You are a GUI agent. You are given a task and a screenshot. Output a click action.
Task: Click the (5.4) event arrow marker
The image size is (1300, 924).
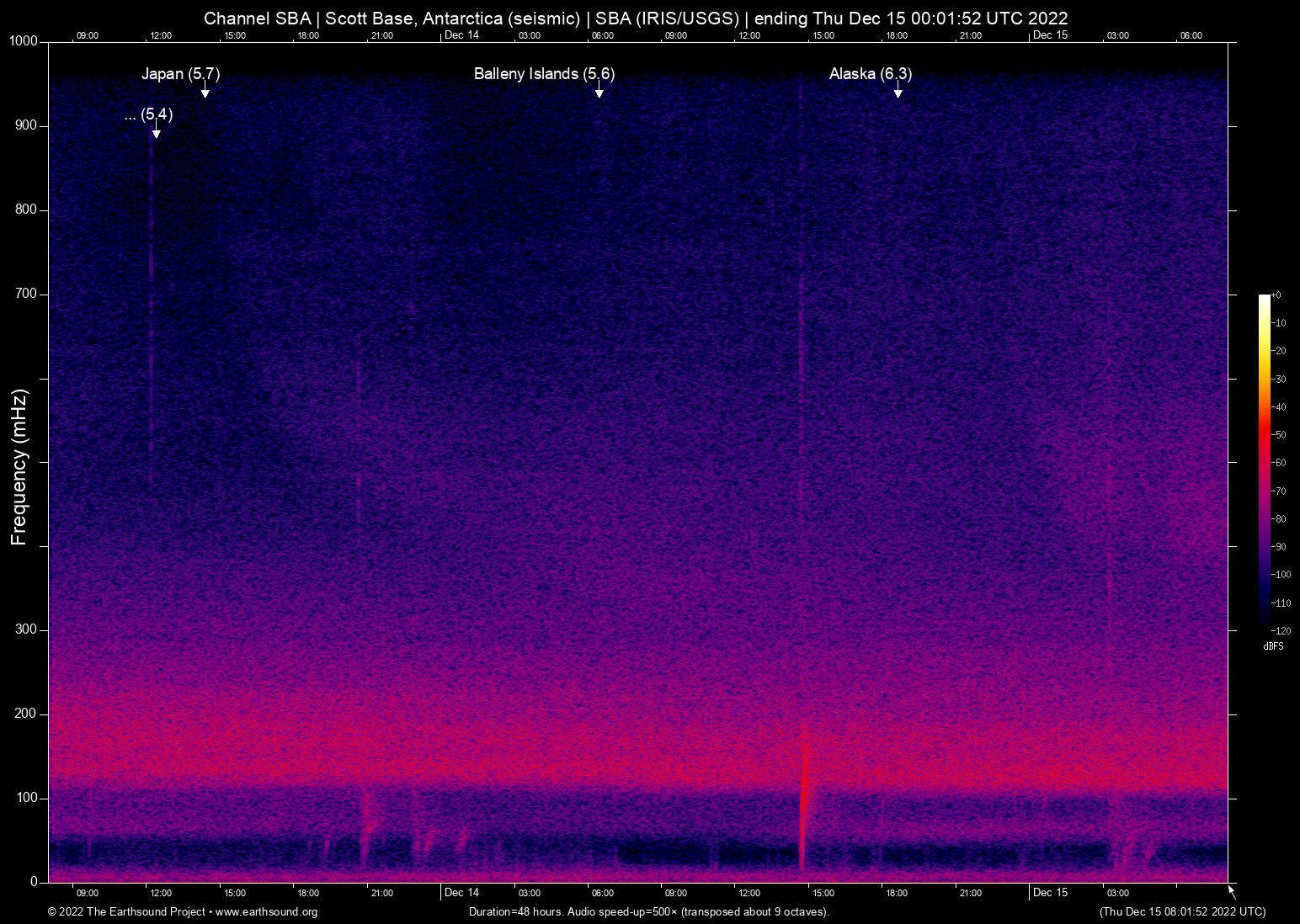click(x=156, y=132)
